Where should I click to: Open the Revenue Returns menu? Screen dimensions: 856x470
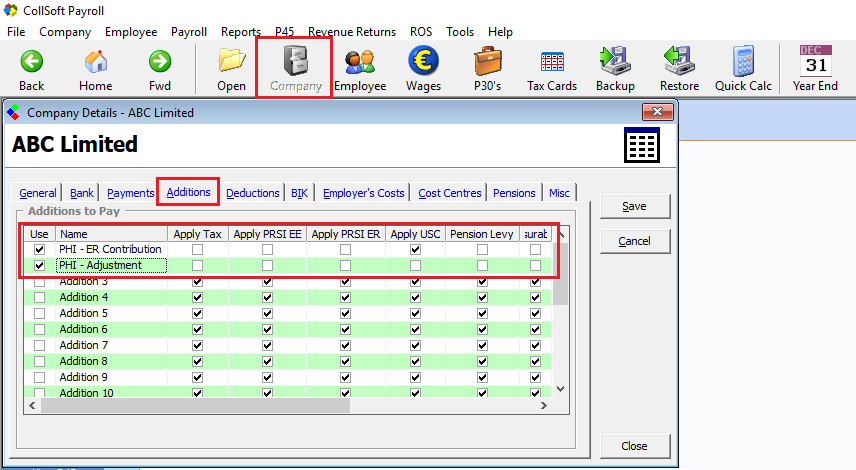351,32
